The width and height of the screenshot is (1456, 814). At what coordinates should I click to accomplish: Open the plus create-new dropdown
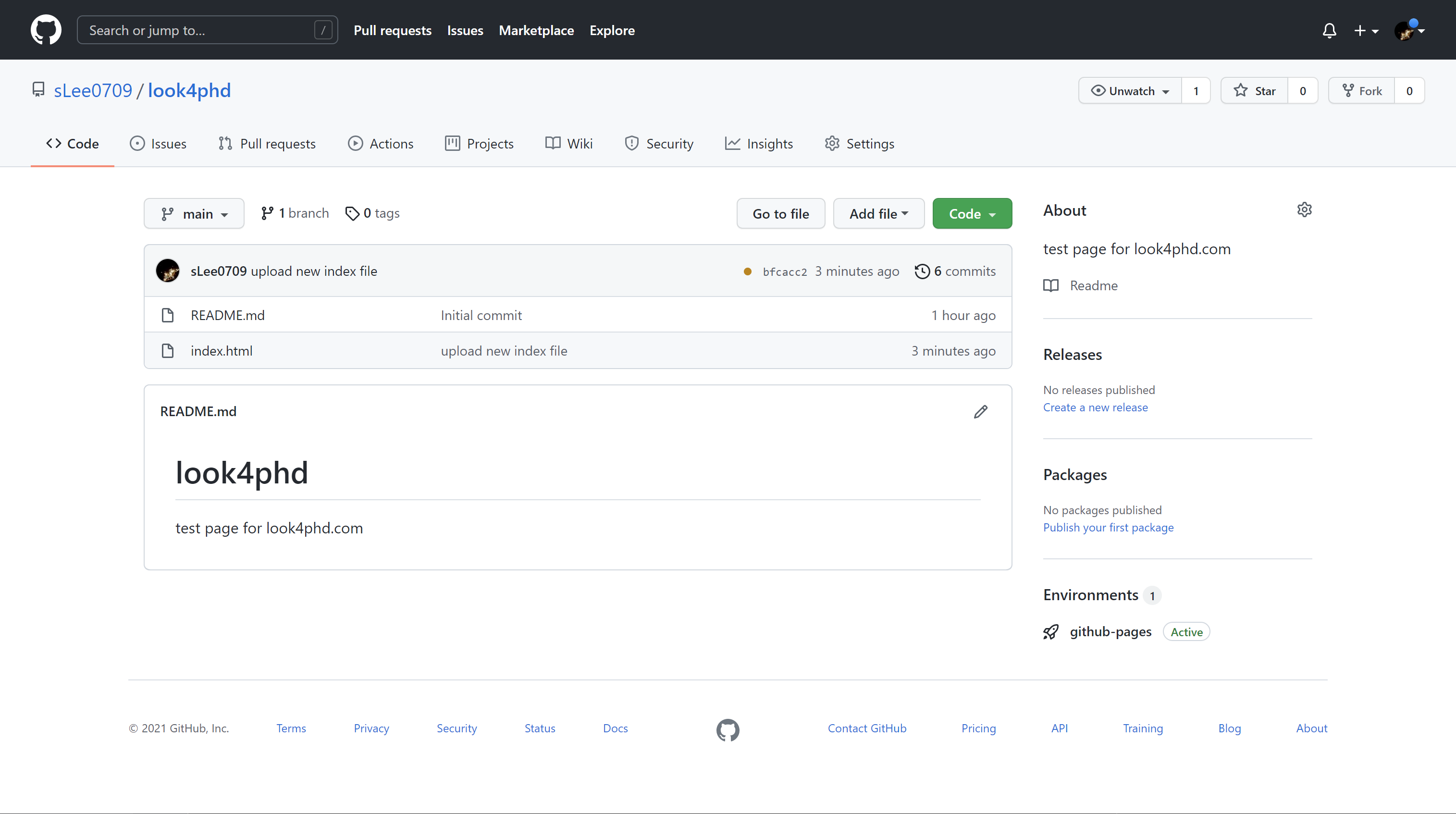click(1366, 31)
